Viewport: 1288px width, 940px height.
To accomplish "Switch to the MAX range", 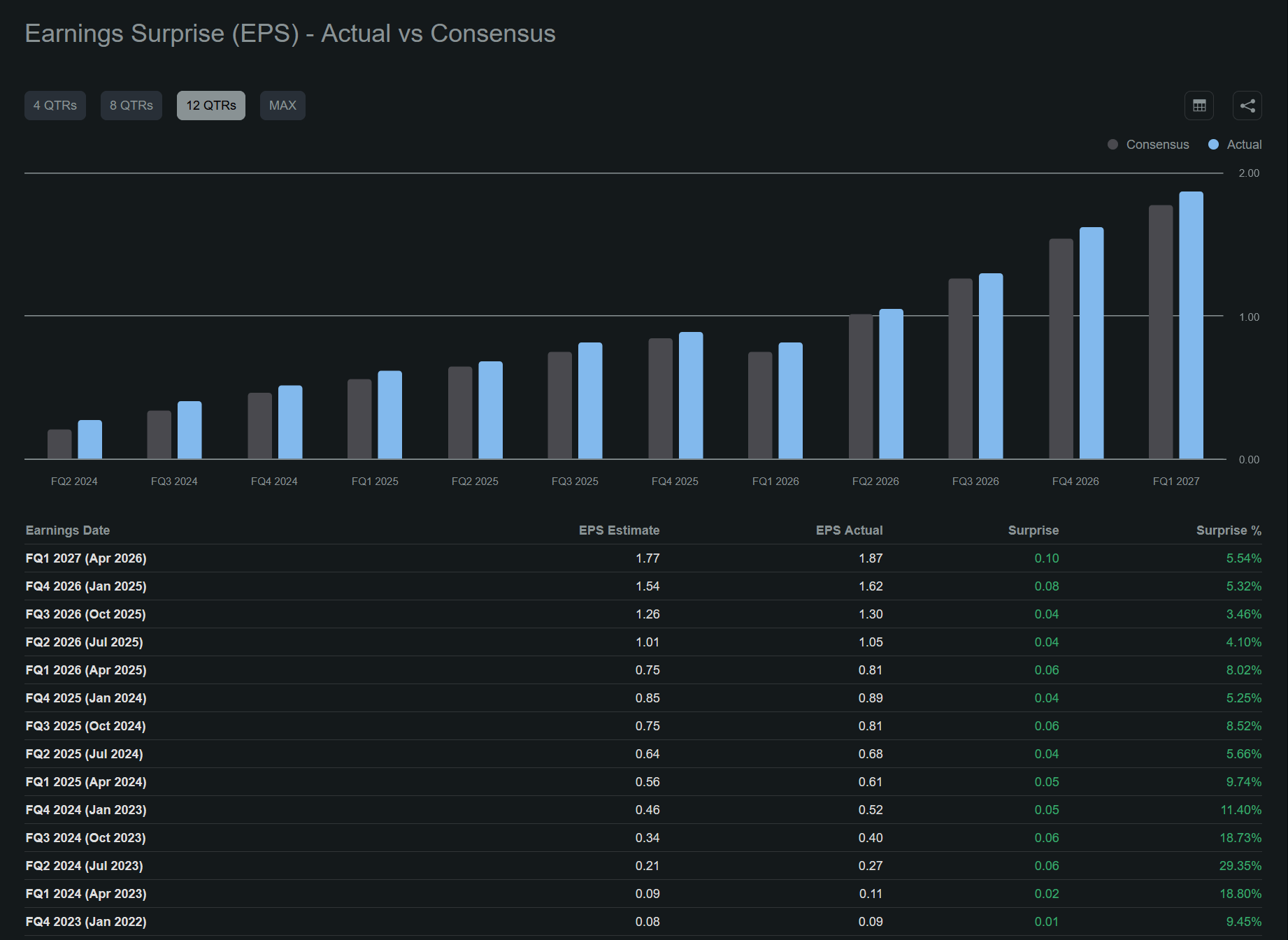I will click(282, 106).
